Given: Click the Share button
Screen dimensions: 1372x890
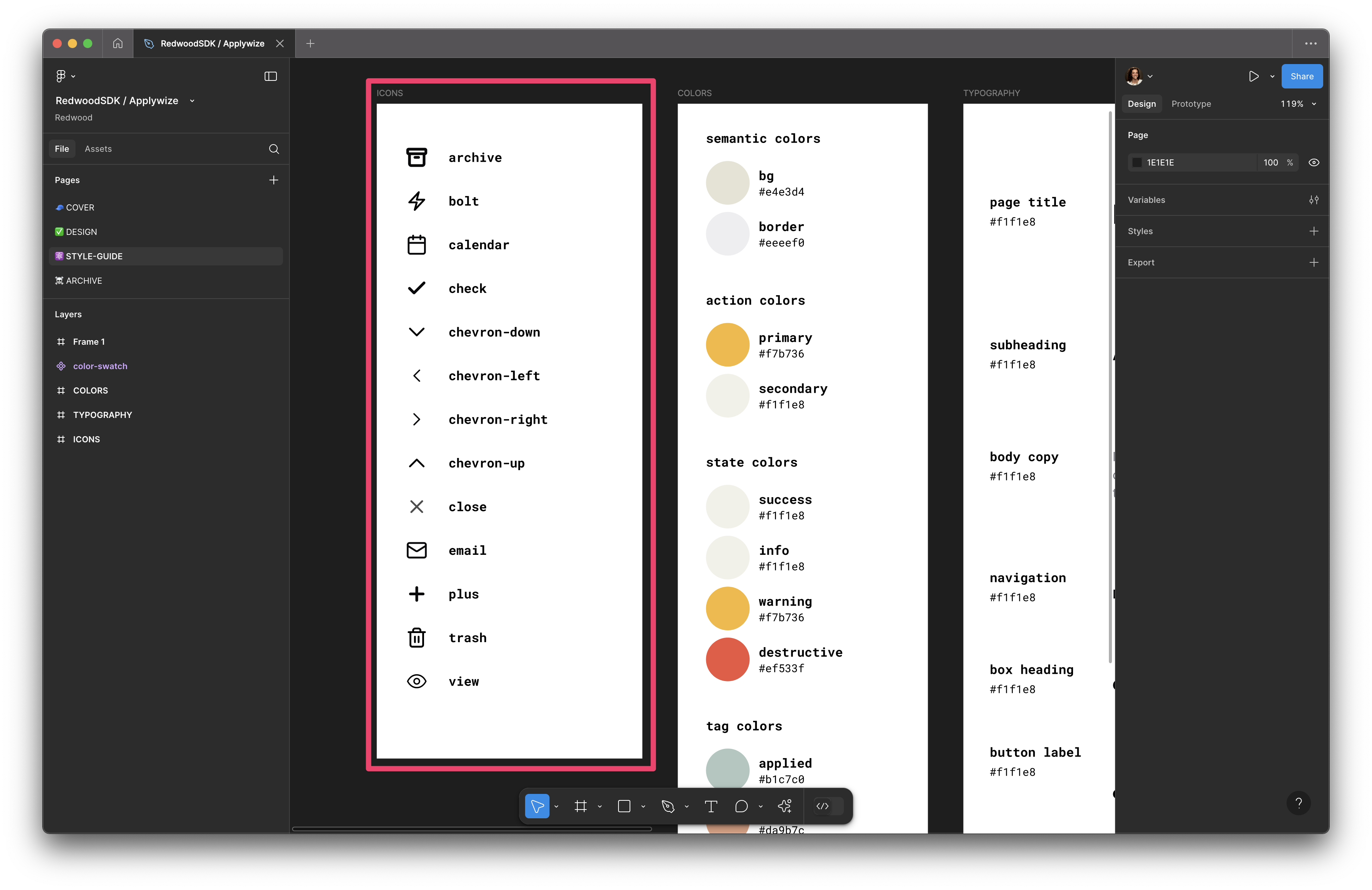Looking at the screenshot, I should pos(1302,76).
